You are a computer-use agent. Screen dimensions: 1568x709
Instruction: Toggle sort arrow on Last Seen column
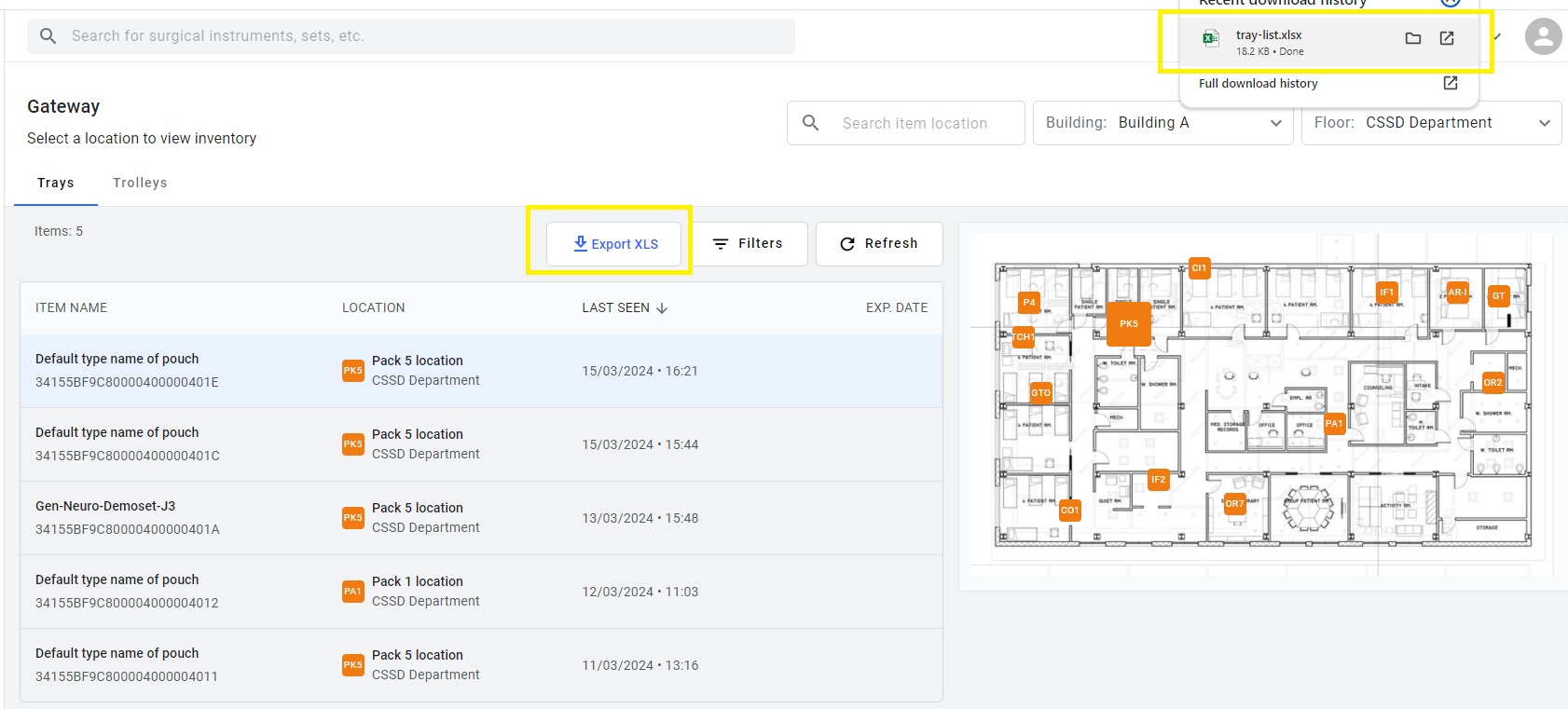click(662, 308)
